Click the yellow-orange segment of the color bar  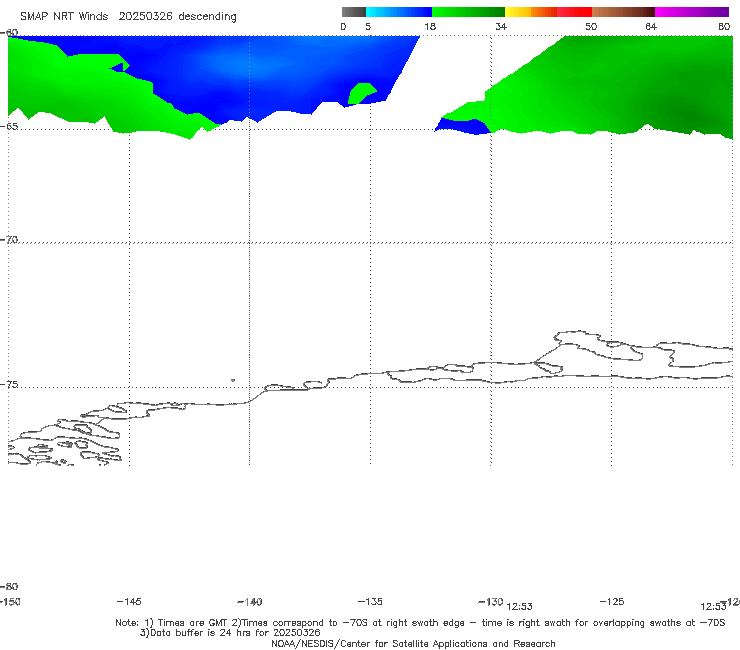click(x=531, y=12)
